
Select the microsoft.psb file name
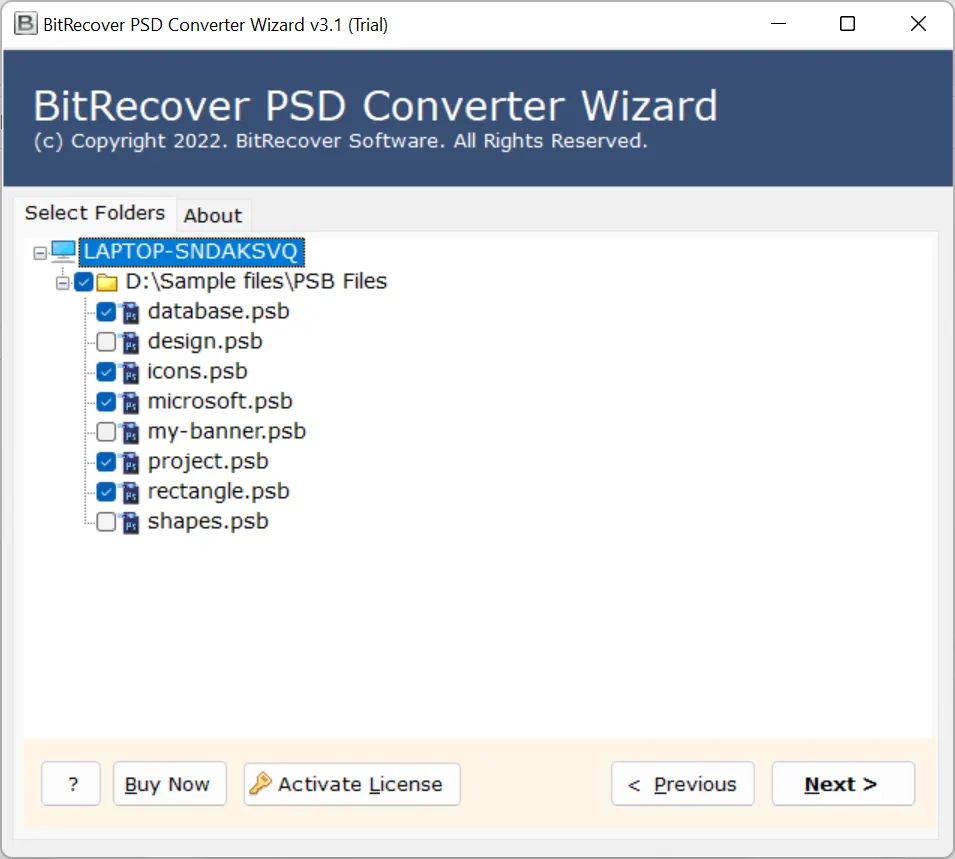[220, 401]
